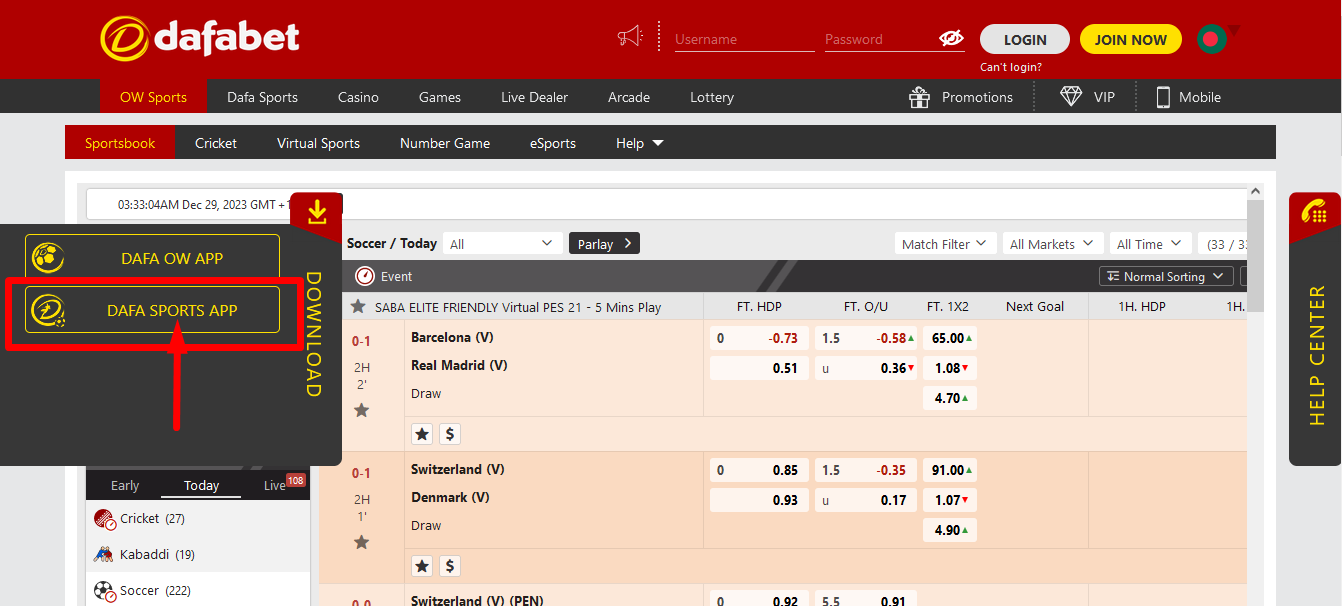Expand the Help menu arrow
The height and width of the screenshot is (607, 1342).
pyautogui.click(x=658, y=143)
